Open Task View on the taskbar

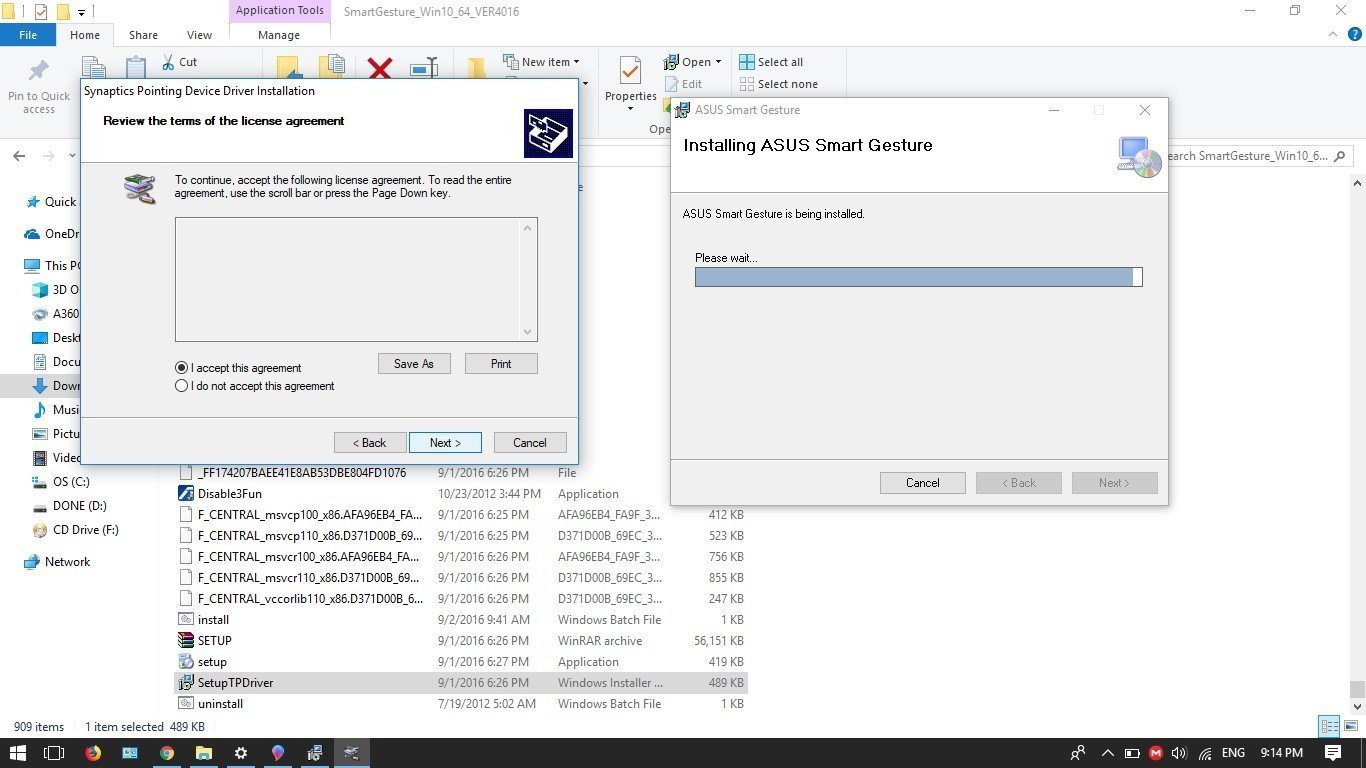click(54, 753)
